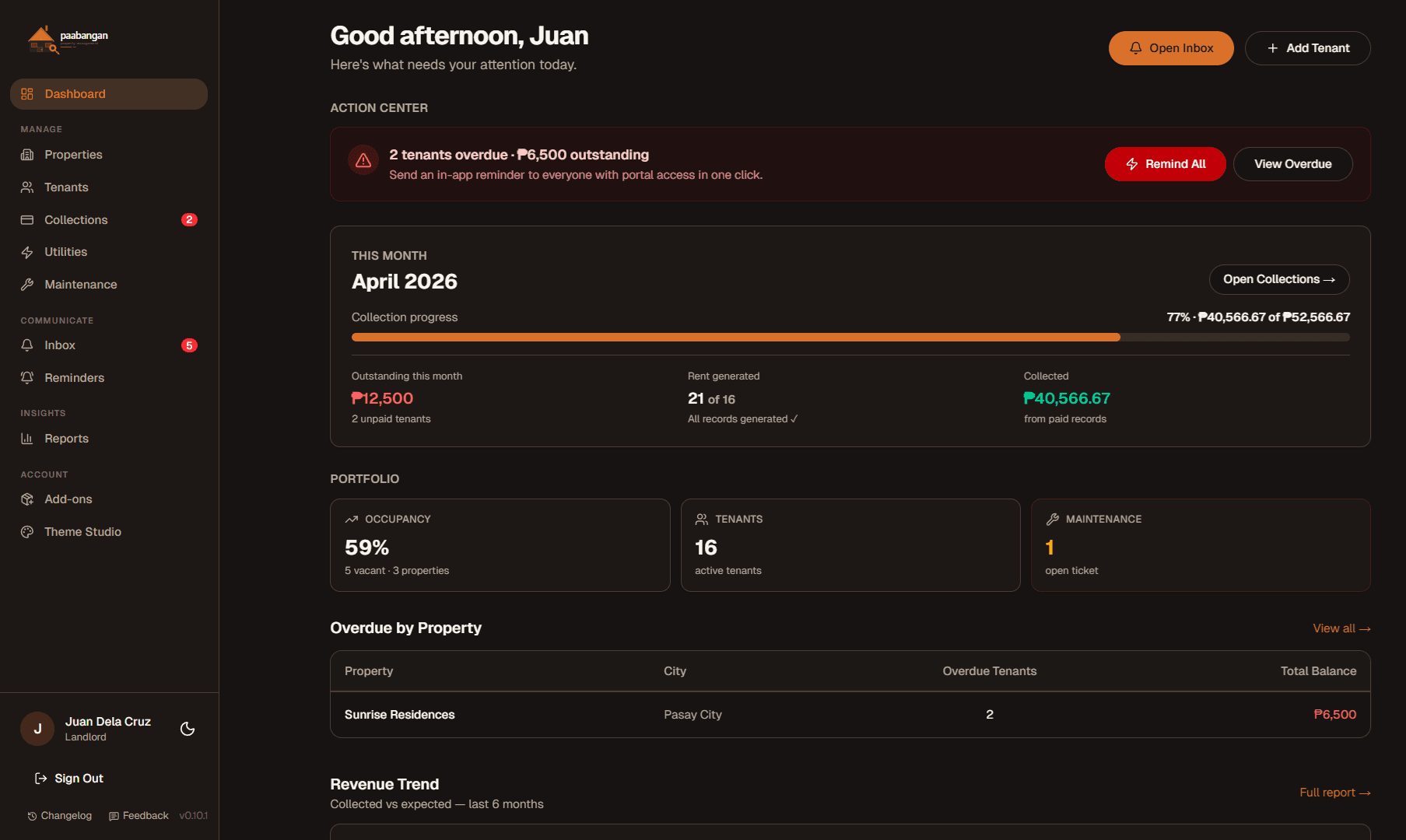
Task: Follow the View all link
Action: coord(1341,628)
